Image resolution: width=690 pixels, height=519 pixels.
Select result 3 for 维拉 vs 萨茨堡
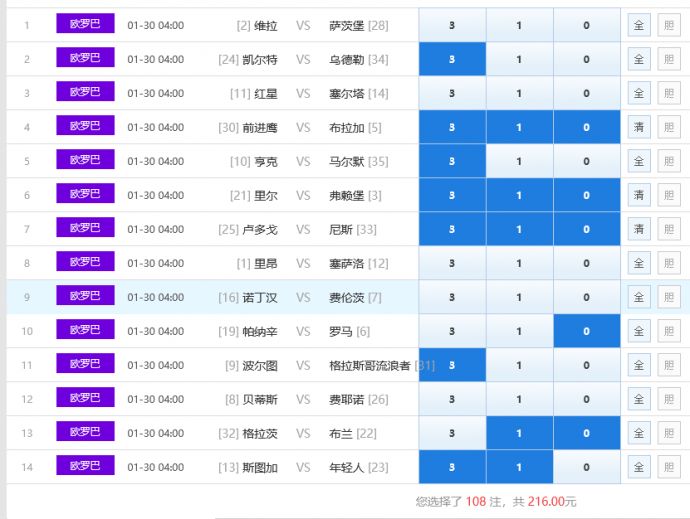452,25
